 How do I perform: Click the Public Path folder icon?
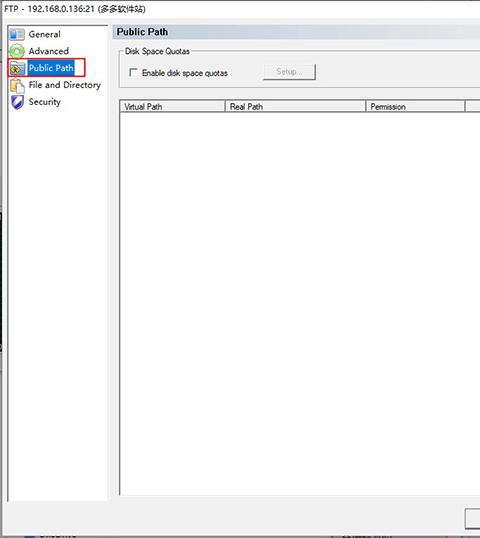pos(17,68)
